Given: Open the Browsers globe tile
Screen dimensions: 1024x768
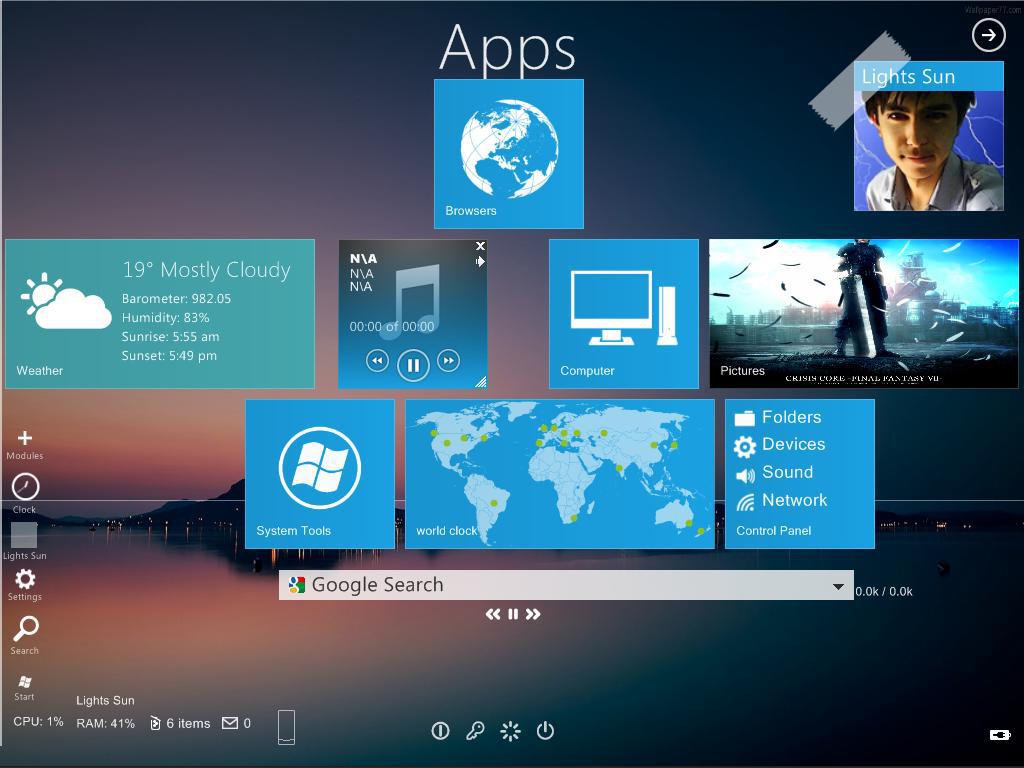Looking at the screenshot, I should 509,154.
